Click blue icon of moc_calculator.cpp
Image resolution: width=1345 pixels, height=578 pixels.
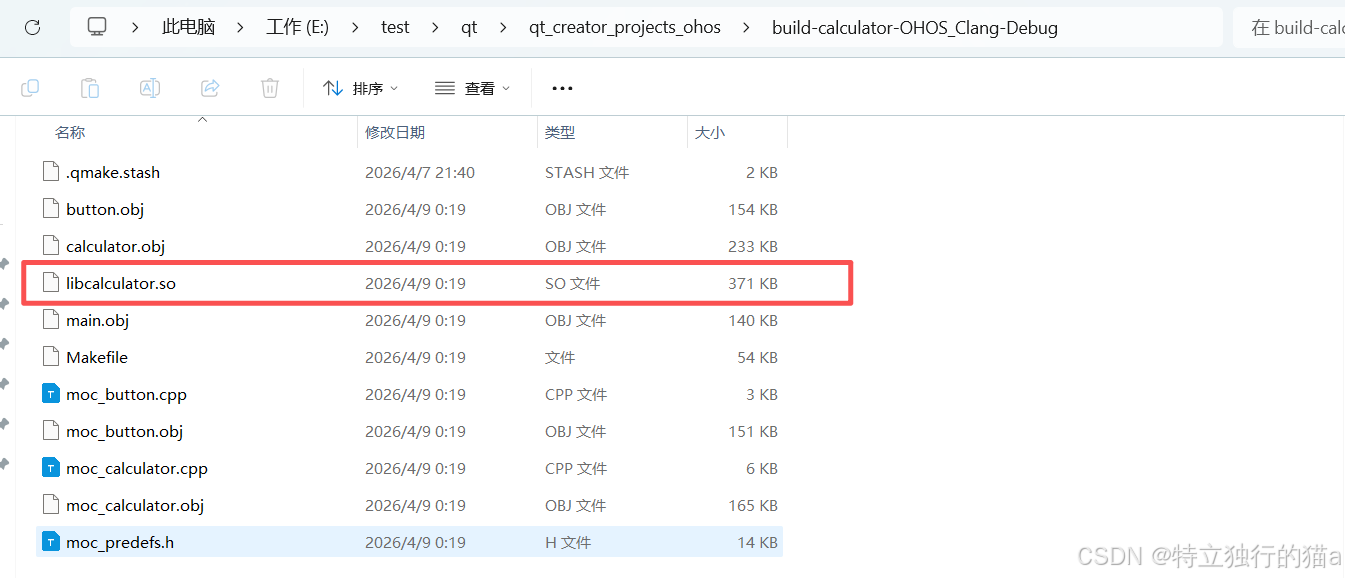pyautogui.click(x=51, y=468)
